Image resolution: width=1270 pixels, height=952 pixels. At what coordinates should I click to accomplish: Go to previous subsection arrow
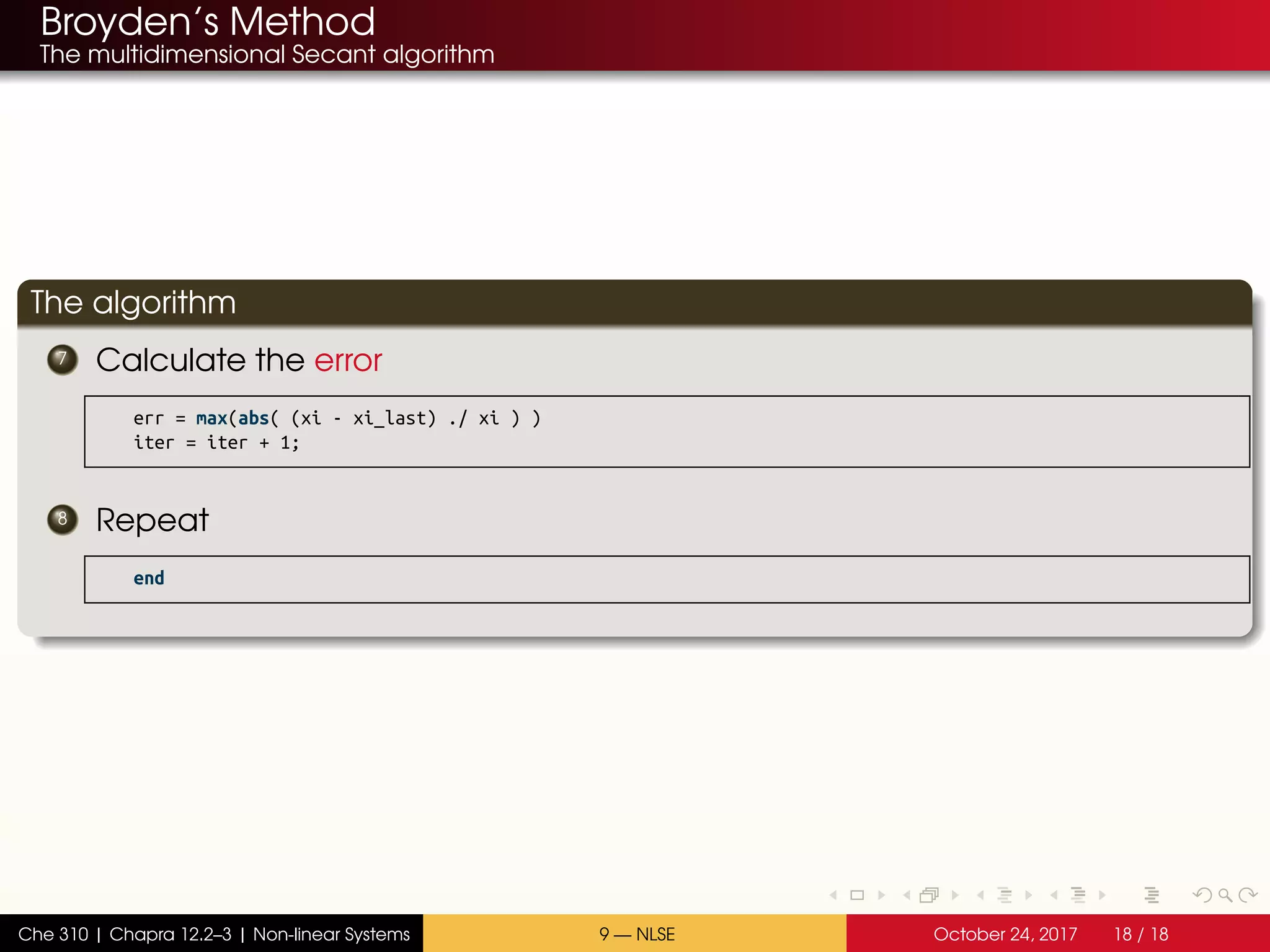click(x=980, y=895)
